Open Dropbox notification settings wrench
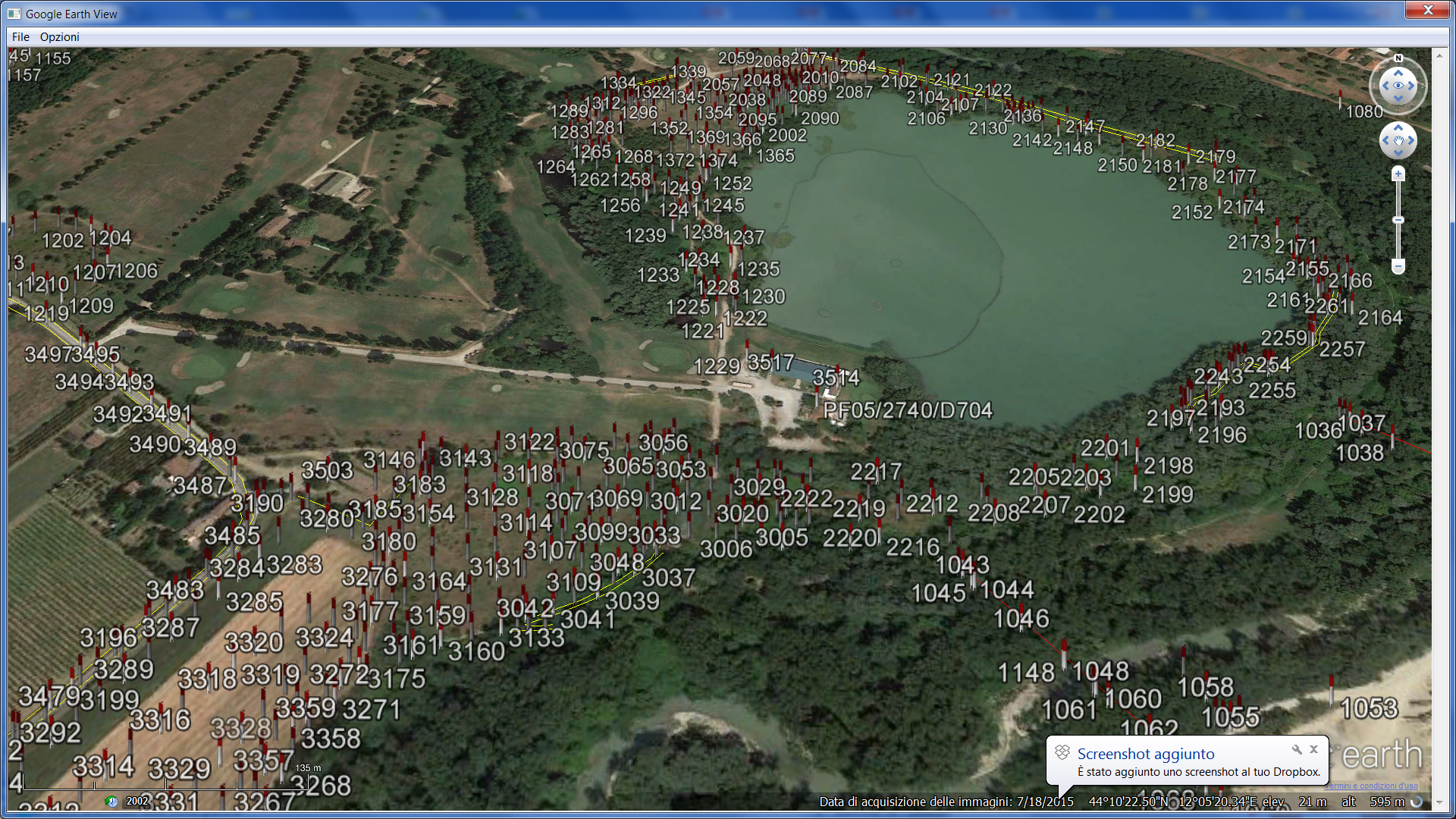The width and height of the screenshot is (1456, 819). point(1297,749)
